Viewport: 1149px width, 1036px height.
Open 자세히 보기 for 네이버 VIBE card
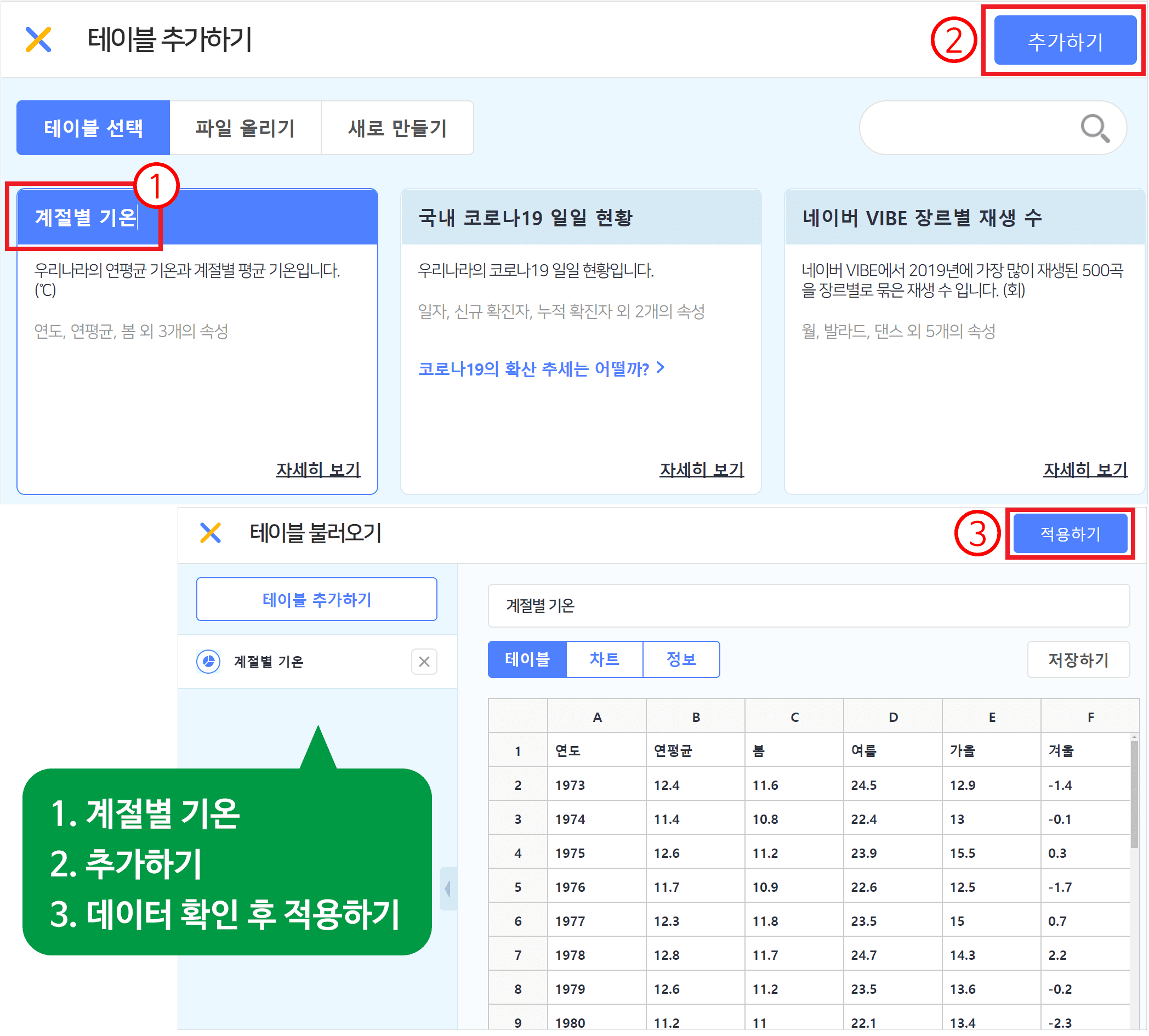1085,470
